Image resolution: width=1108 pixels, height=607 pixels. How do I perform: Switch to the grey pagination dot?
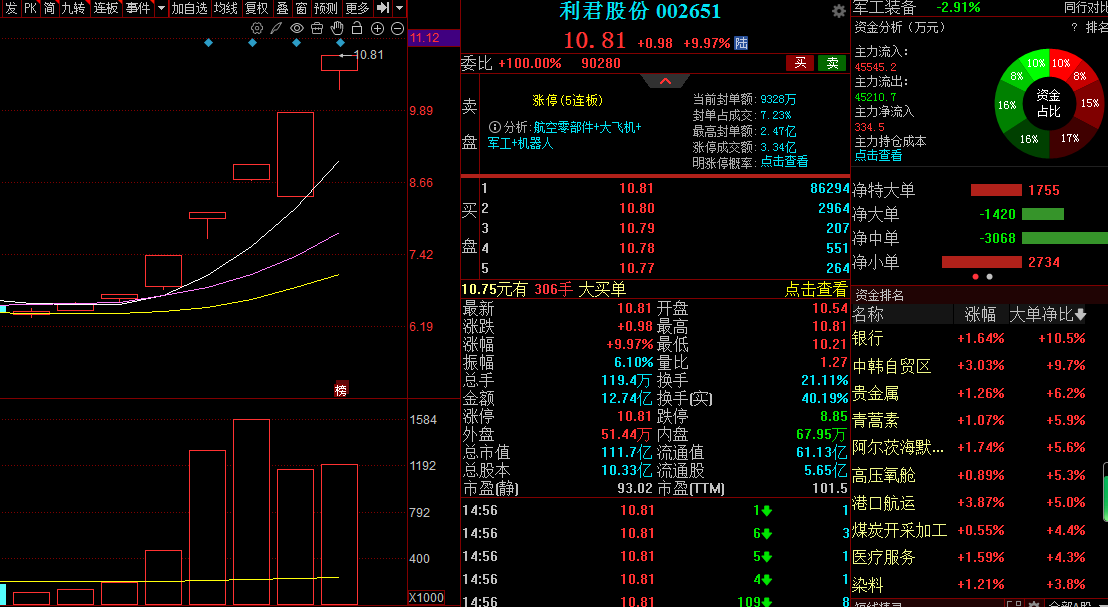[x=989, y=277]
